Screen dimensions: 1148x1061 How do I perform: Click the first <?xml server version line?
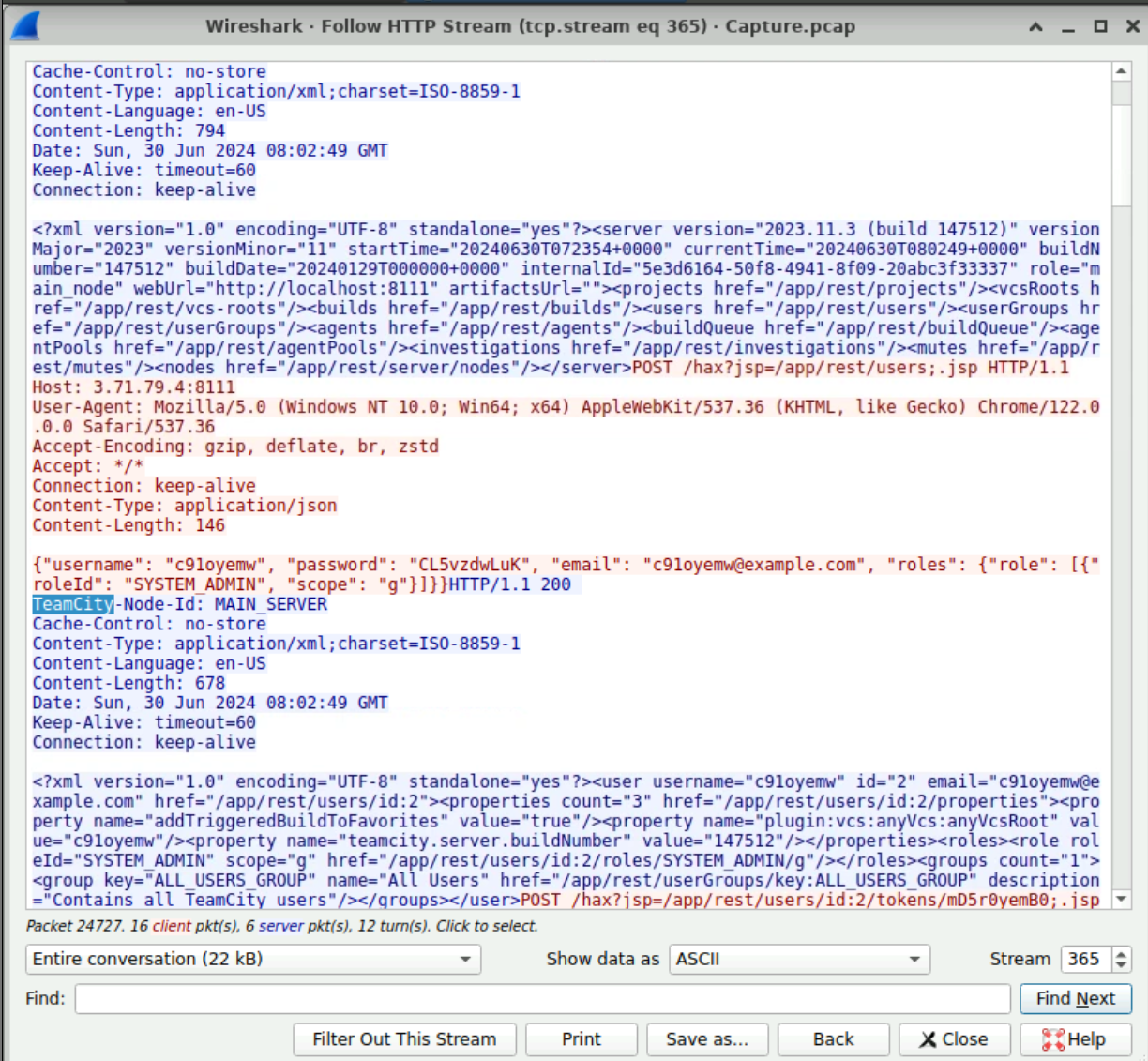566,230
